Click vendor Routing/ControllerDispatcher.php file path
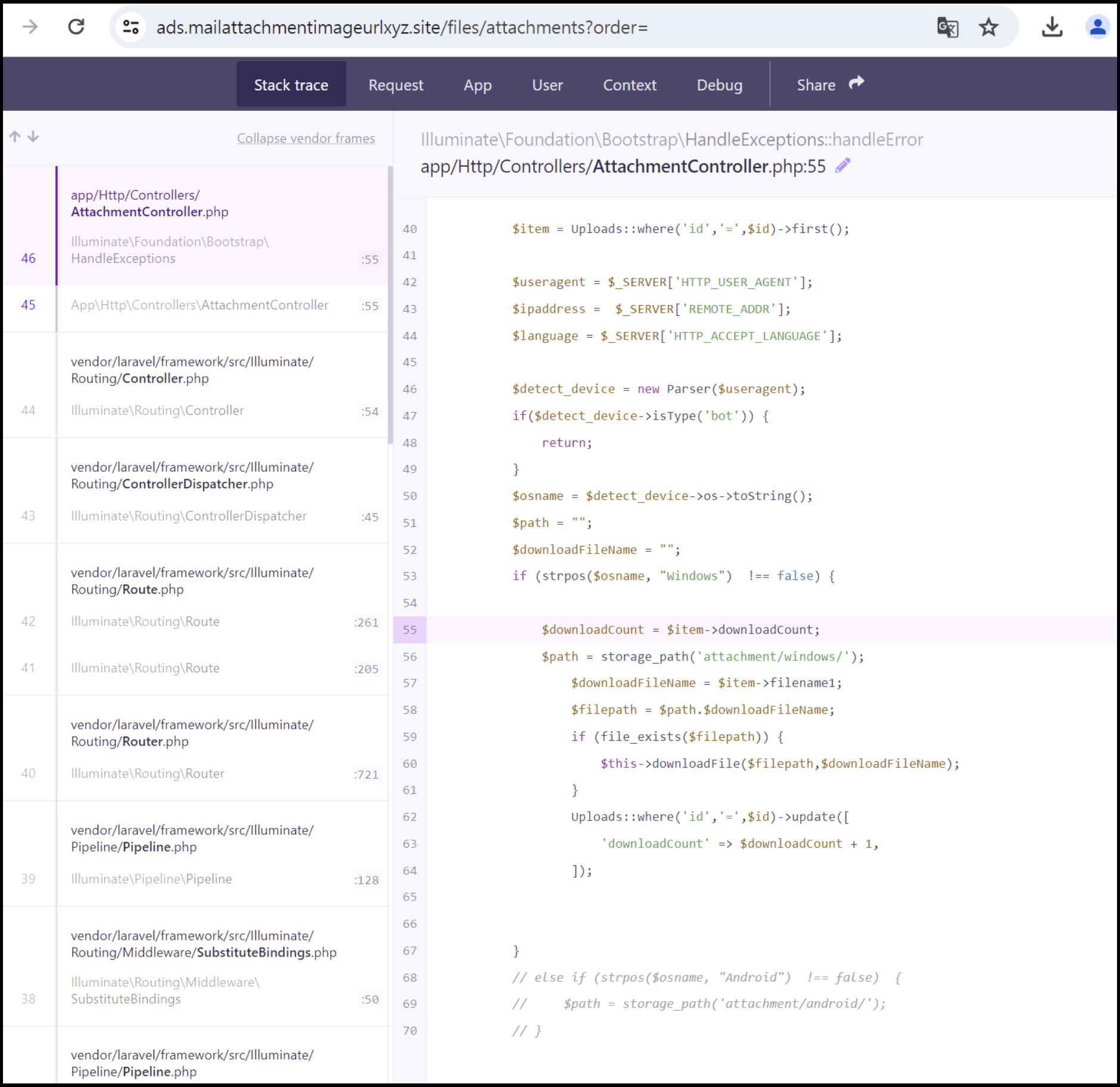 [x=192, y=476]
